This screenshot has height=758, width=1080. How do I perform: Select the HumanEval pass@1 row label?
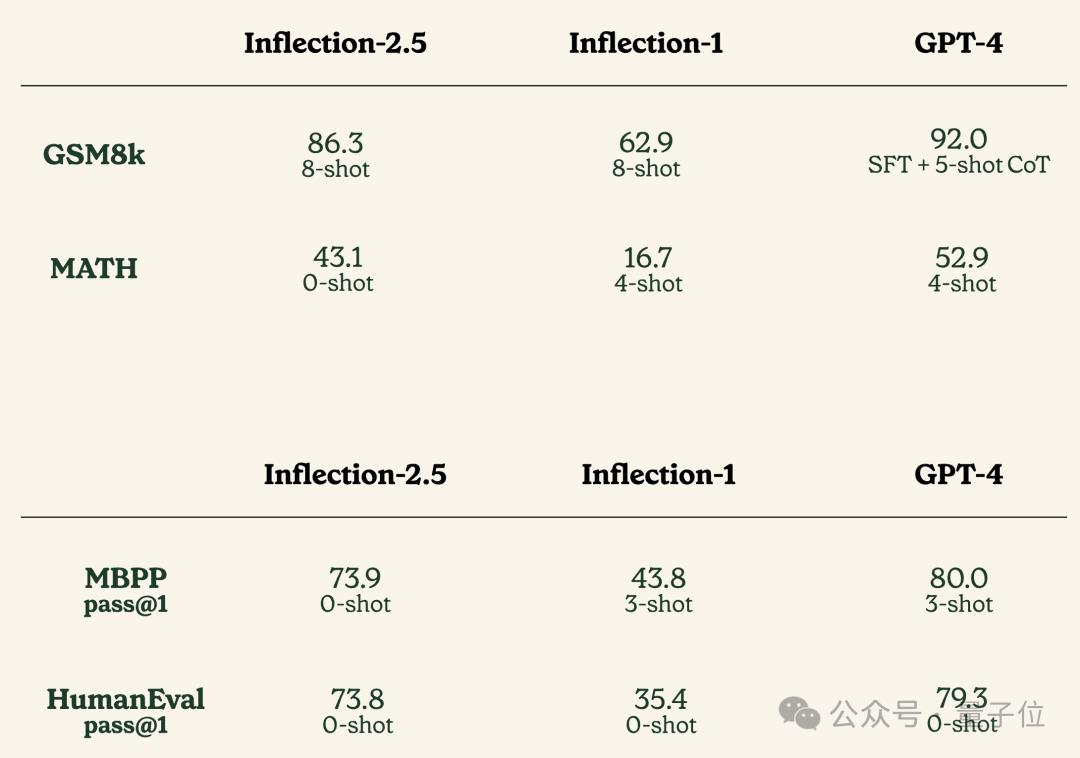126,711
